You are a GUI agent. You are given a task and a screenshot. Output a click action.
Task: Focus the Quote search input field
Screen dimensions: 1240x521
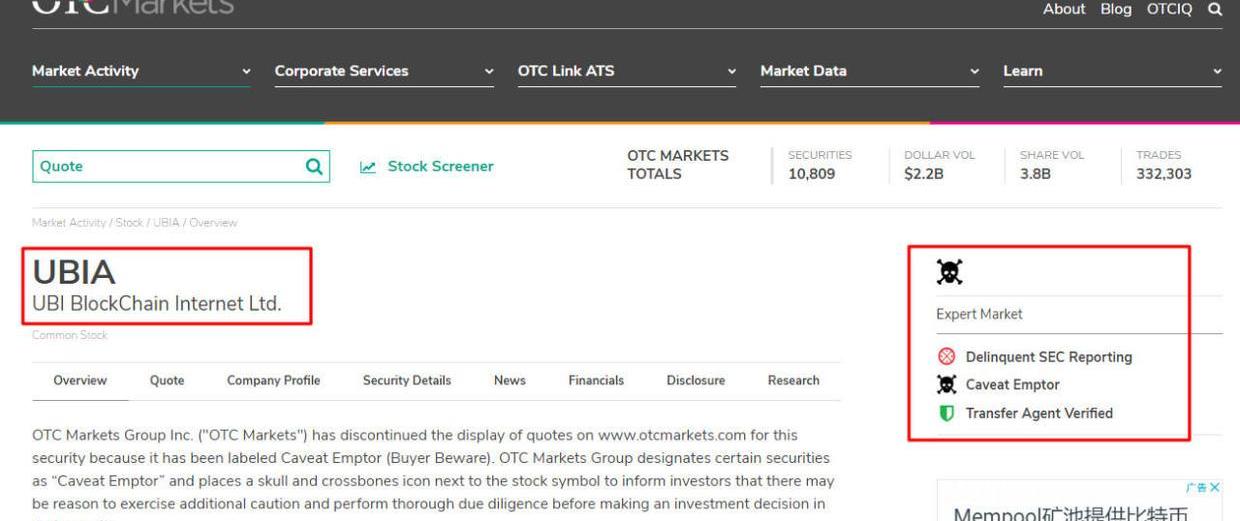pos(165,166)
